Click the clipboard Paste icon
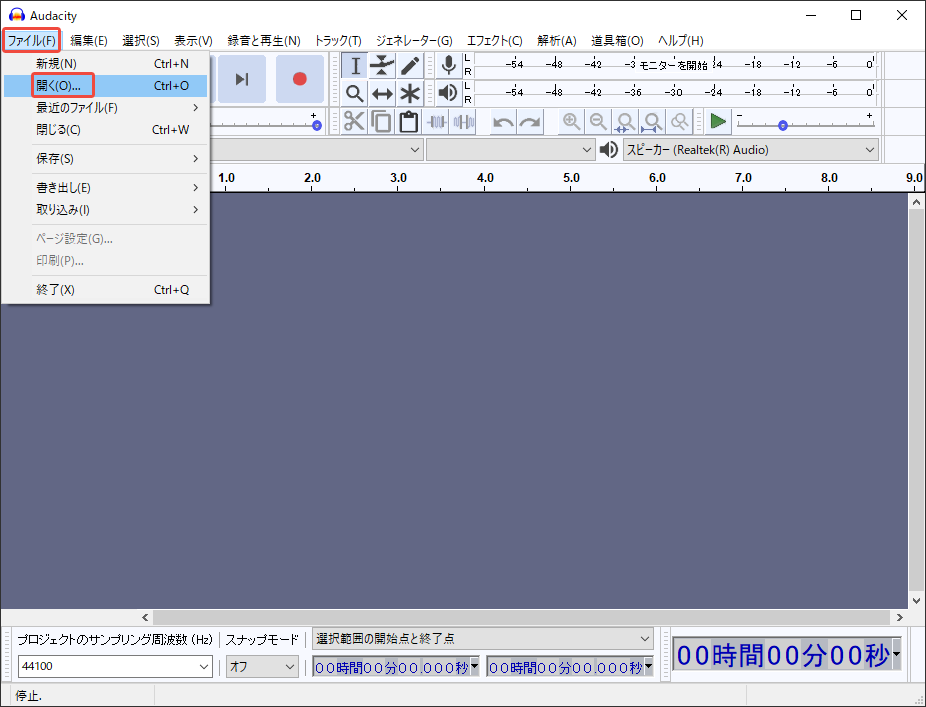926x707 pixels. (408, 122)
